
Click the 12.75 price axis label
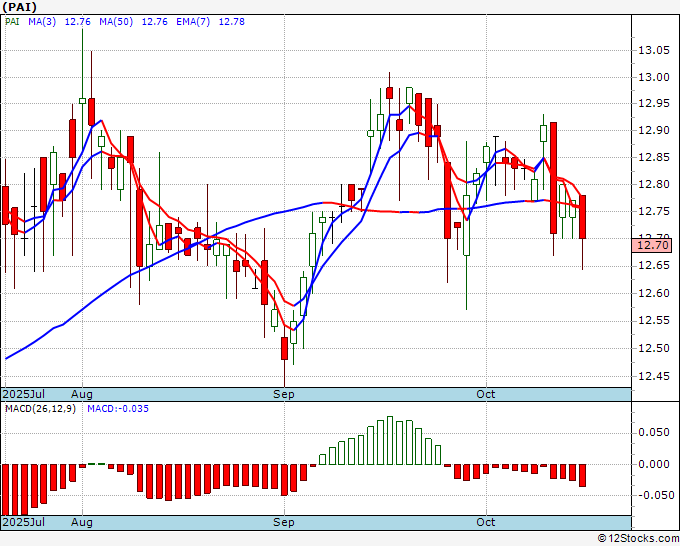[654, 211]
